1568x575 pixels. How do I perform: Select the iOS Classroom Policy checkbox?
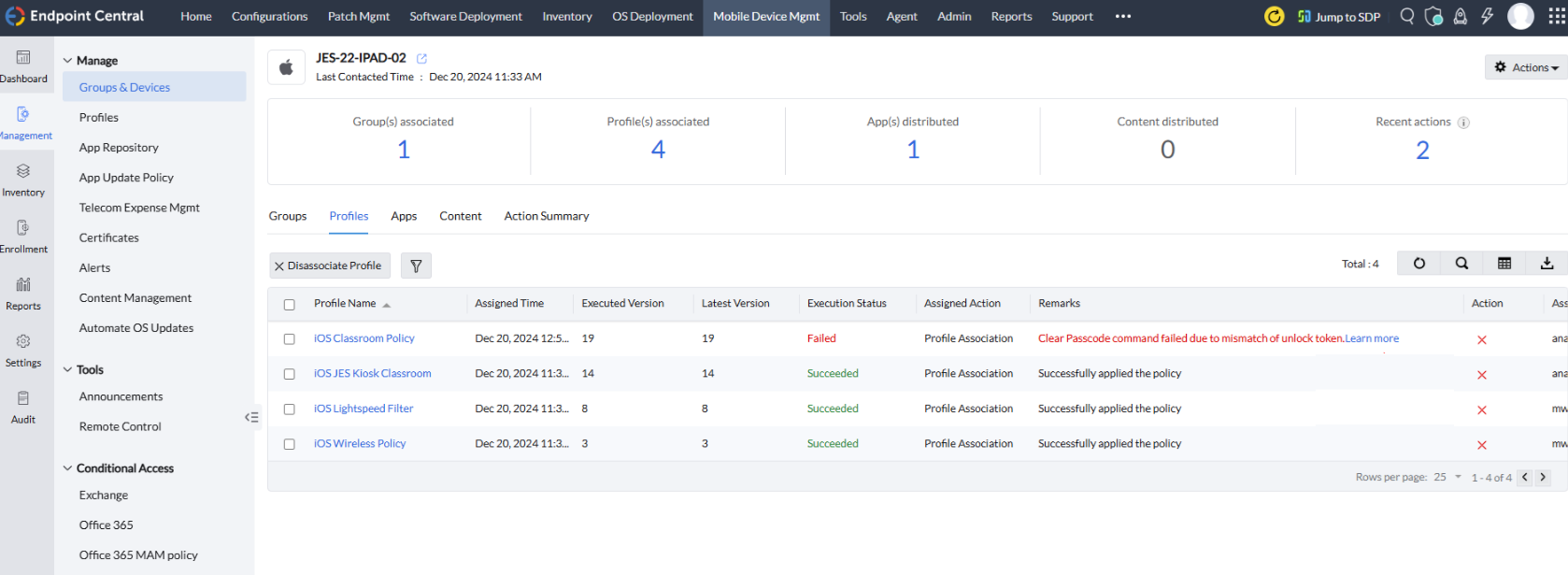tap(290, 339)
